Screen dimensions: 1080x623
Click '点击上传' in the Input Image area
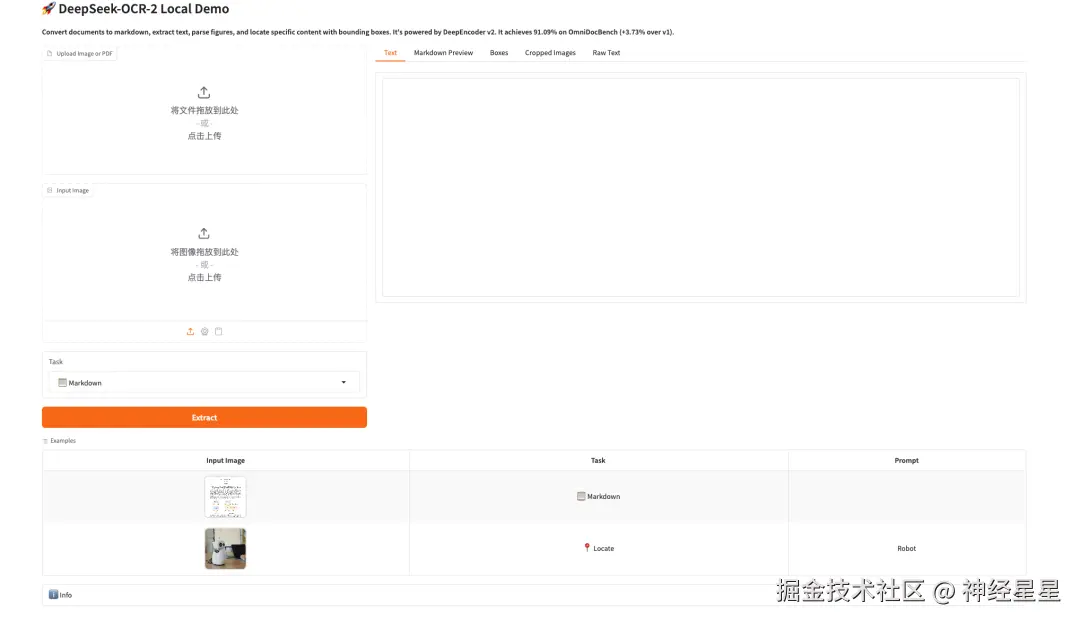click(x=205, y=277)
